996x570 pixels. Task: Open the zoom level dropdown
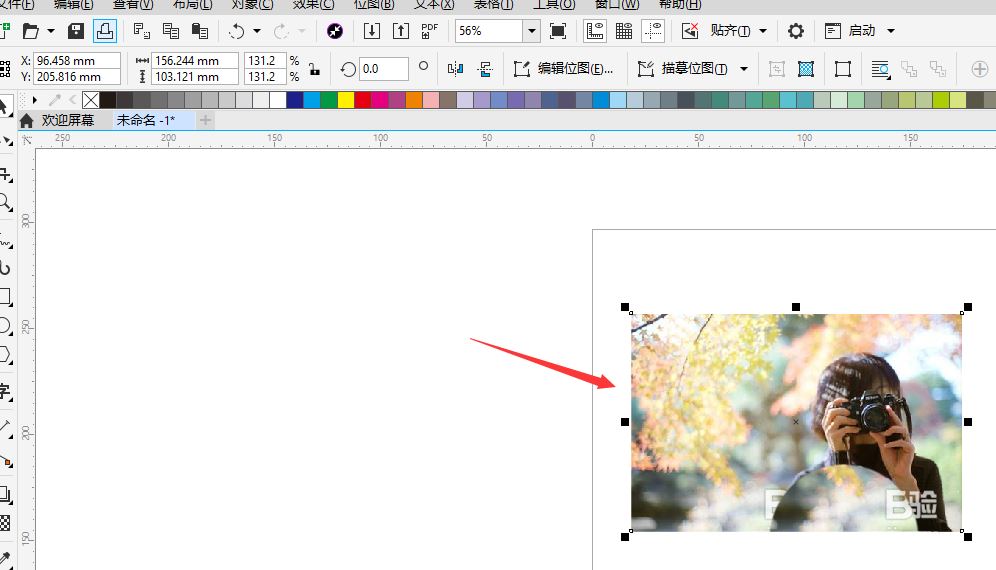tap(531, 31)
